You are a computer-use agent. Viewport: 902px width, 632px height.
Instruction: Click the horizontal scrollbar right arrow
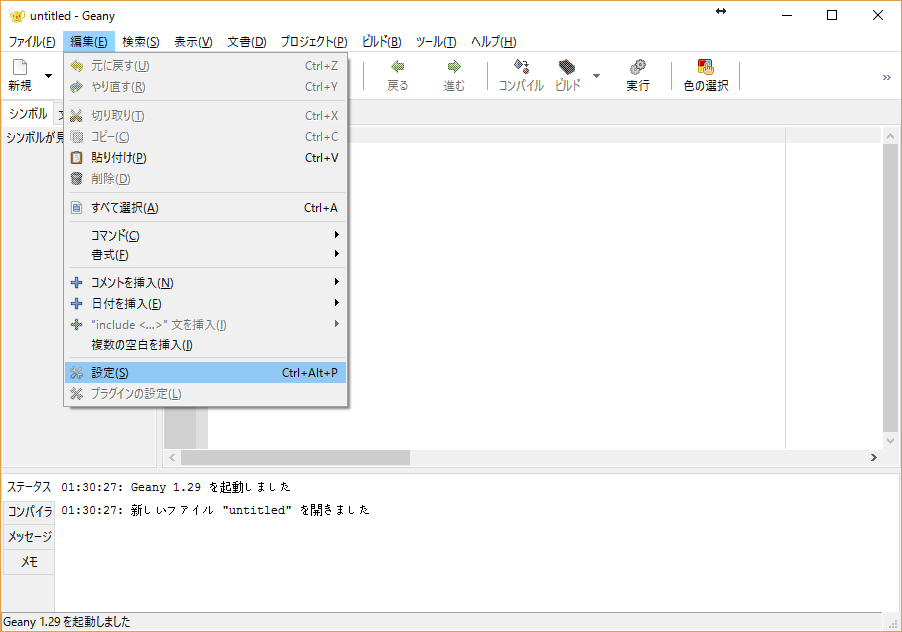coord(874,458)
